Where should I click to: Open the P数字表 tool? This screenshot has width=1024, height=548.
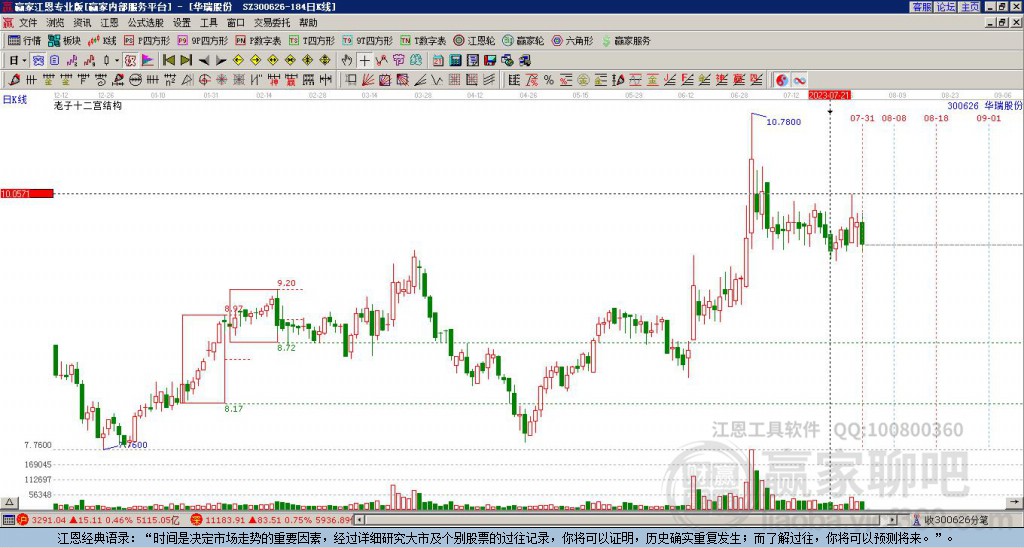(x=259, y=40)
